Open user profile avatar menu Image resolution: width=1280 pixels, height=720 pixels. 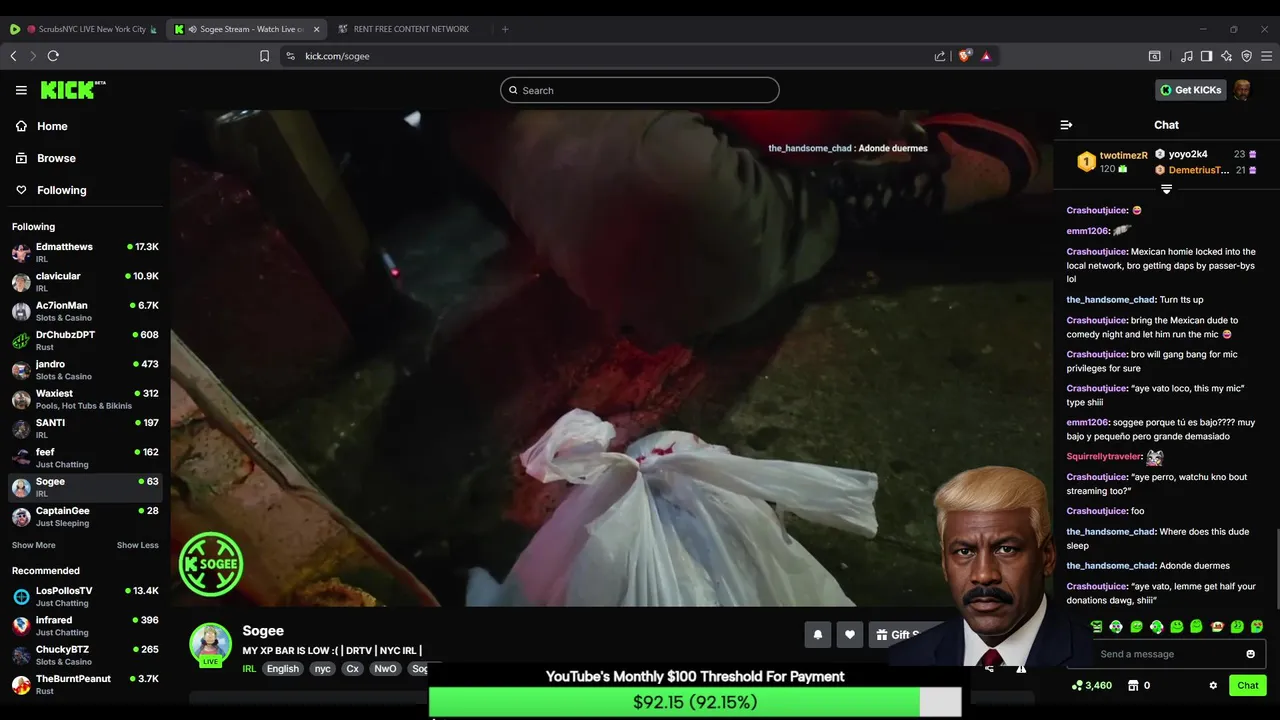pyautogui.click(x=1243, y=90)
